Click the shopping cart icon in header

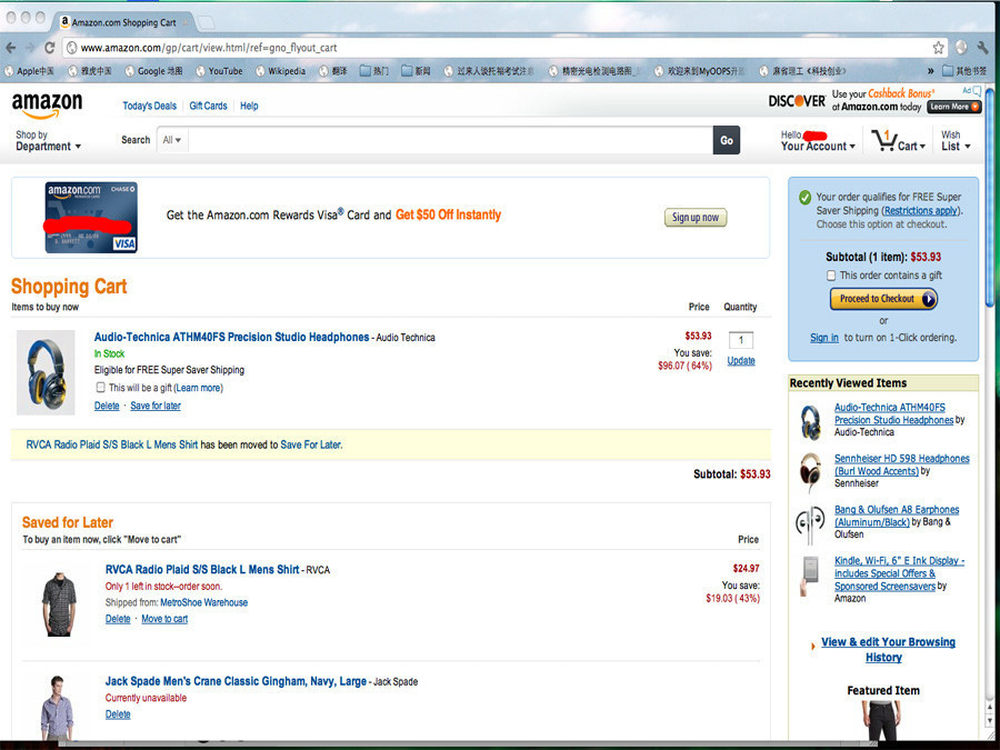tap(885, 140)
